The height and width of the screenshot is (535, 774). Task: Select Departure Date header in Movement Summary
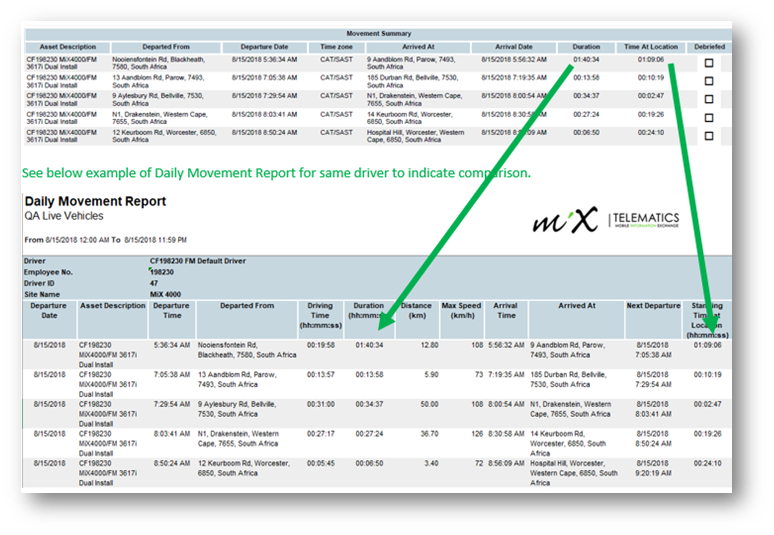tap(264, 47)
